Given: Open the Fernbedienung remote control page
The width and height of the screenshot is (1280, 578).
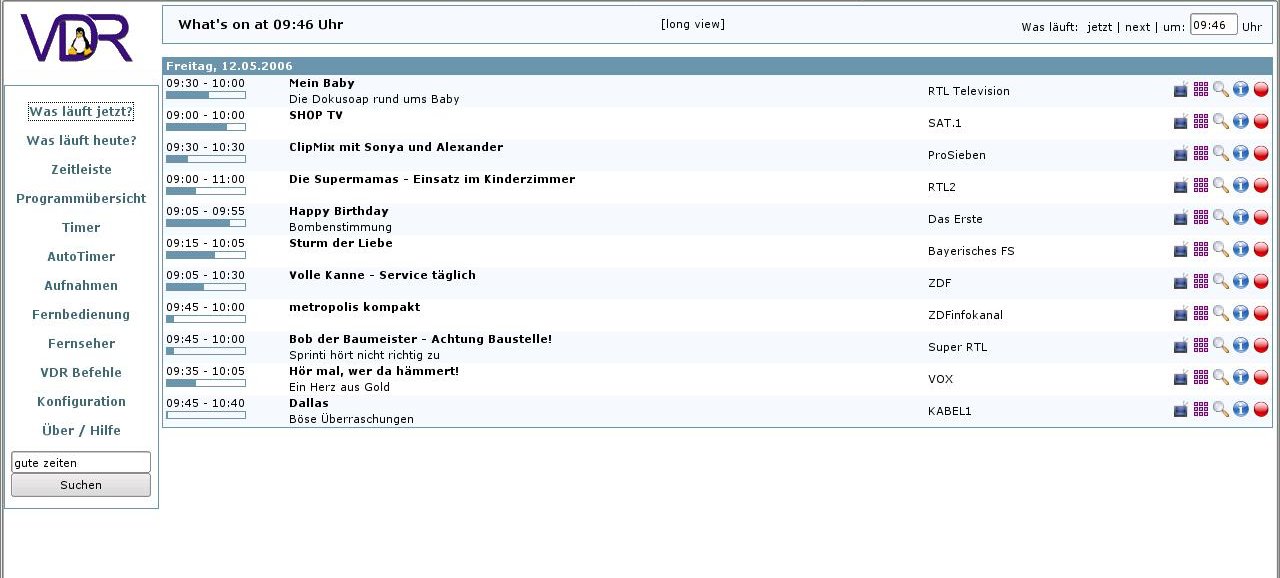Looking at the screenshot, I should pos(81,314).
